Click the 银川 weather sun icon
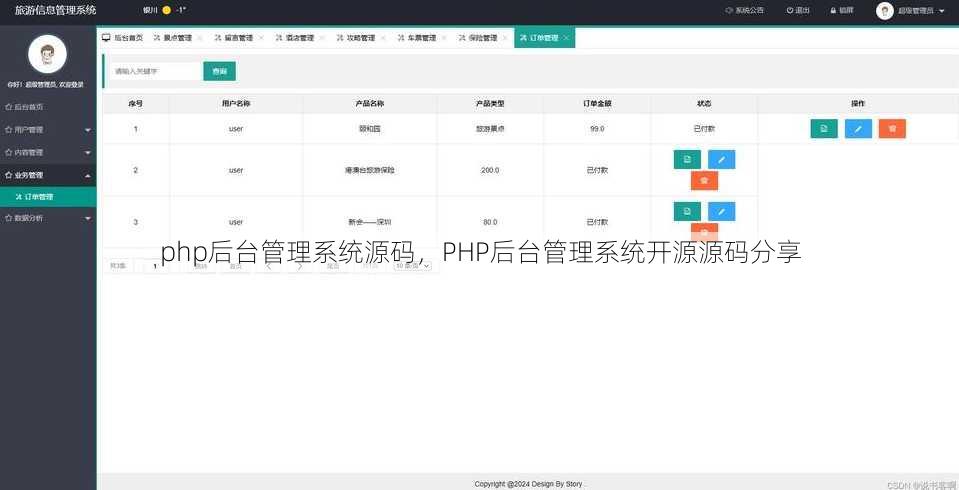Viewport: 959px width, 490px height. 166,10
